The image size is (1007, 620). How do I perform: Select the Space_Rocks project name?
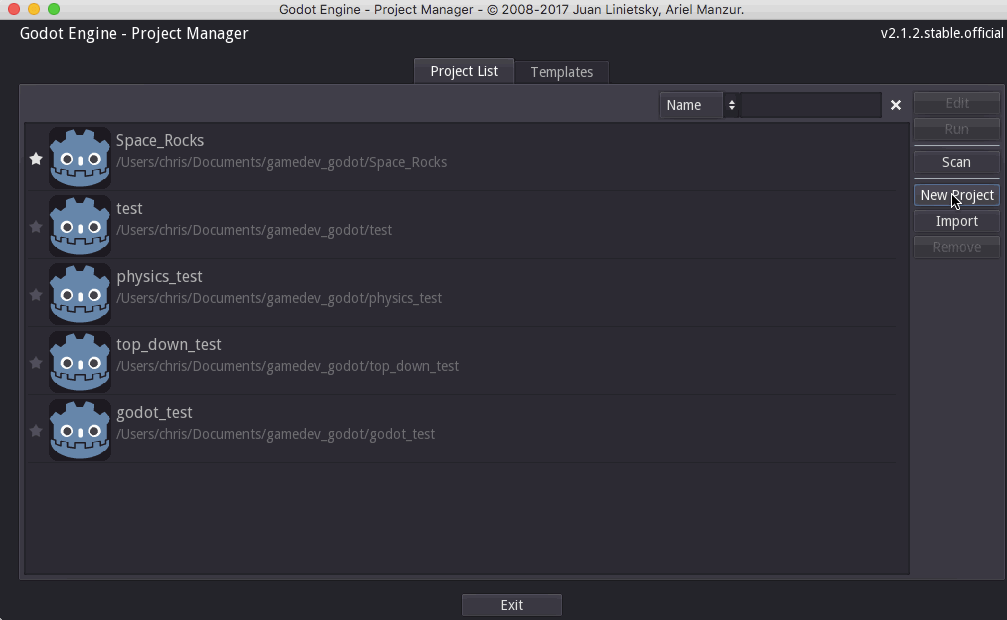(160, 141)
